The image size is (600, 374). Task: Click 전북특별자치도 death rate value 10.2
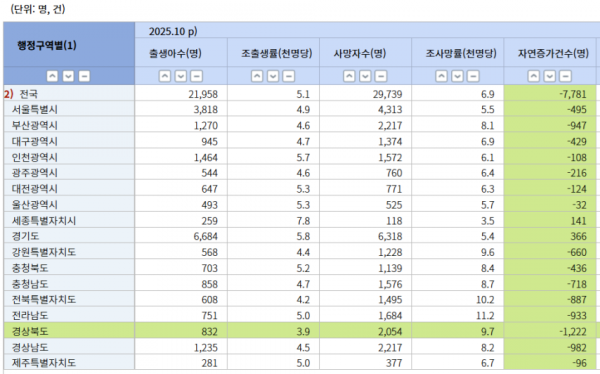(485, 300)
